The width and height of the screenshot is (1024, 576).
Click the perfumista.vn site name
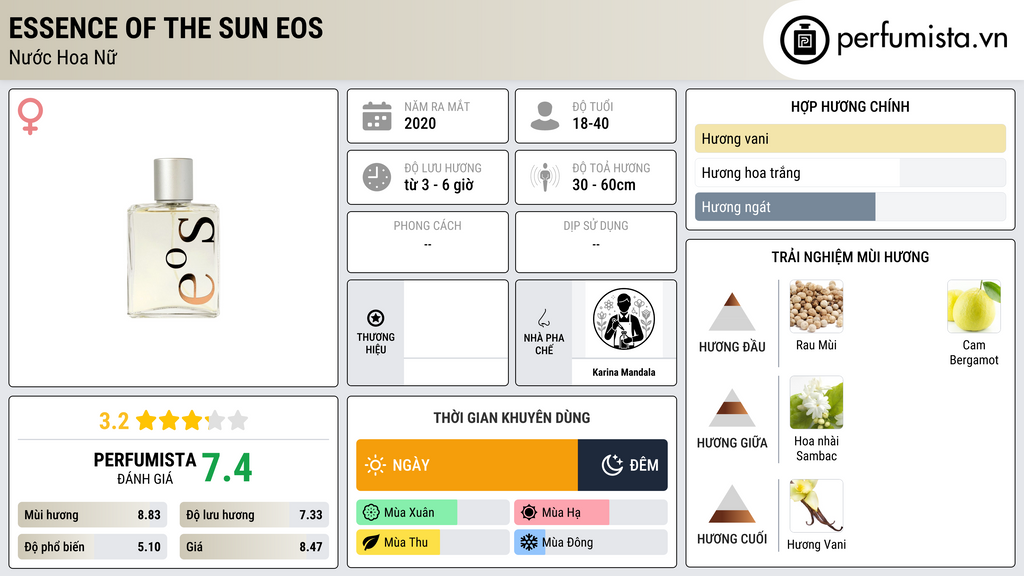(922, 38)
